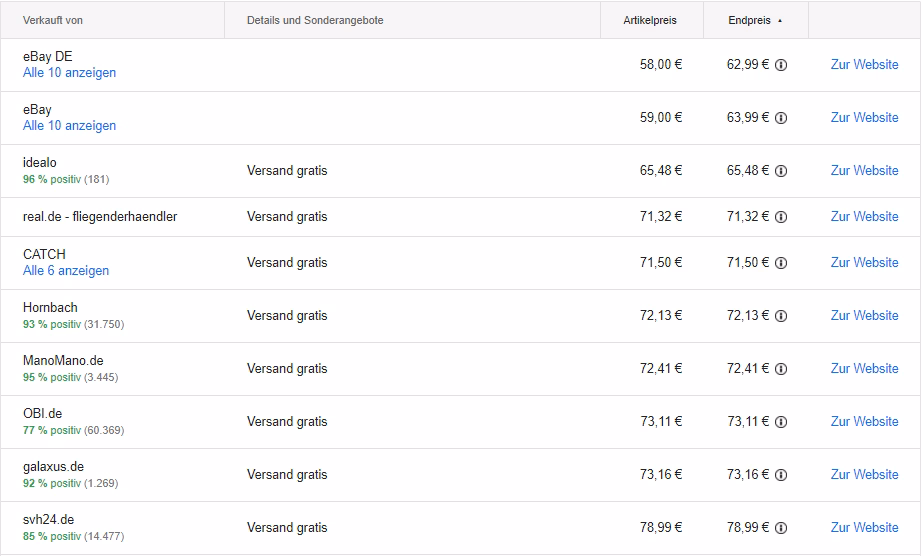Open info icon for ManoMano.de end price

[781, 369]
